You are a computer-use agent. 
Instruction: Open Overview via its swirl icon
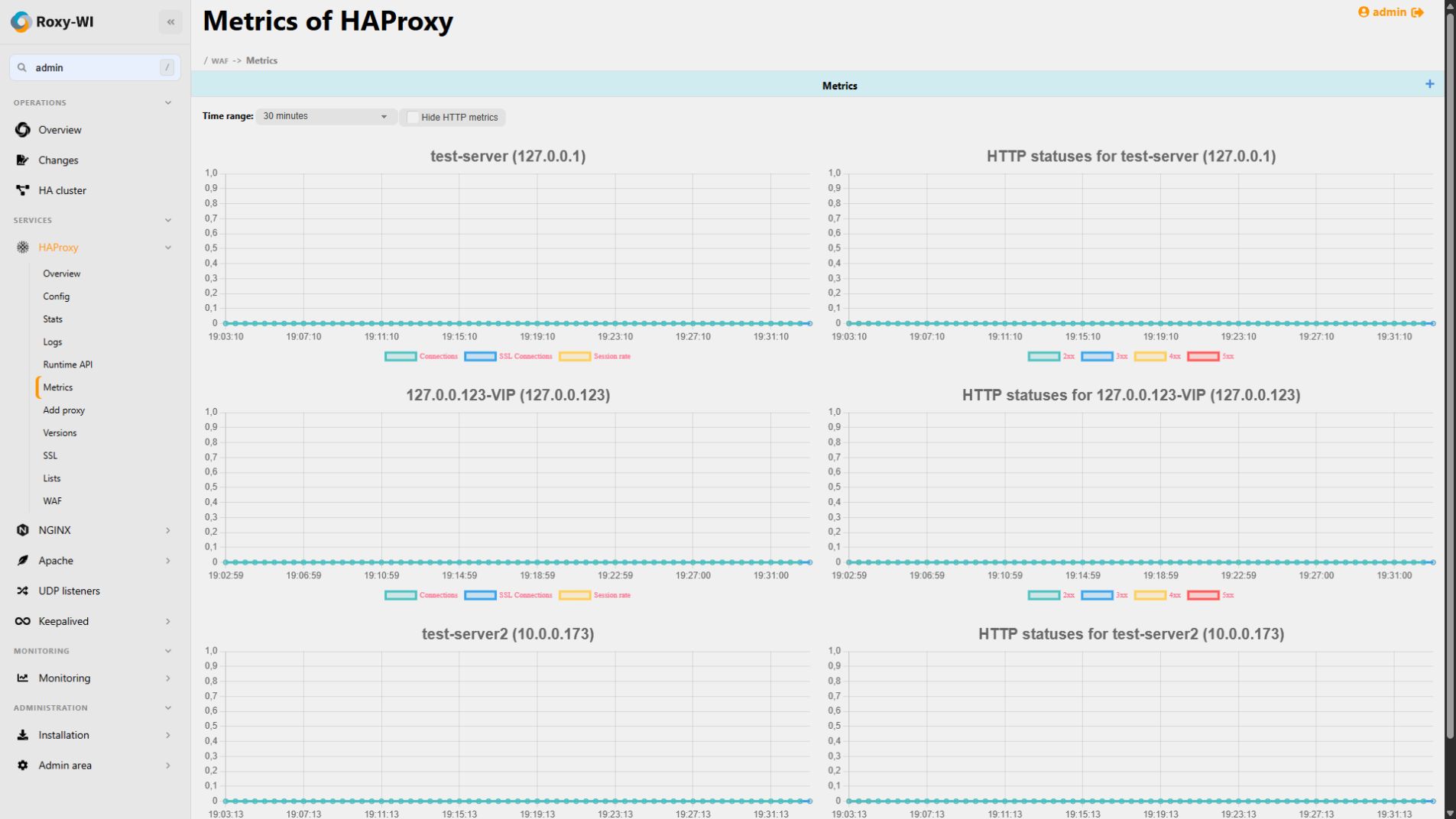[23, 130]
